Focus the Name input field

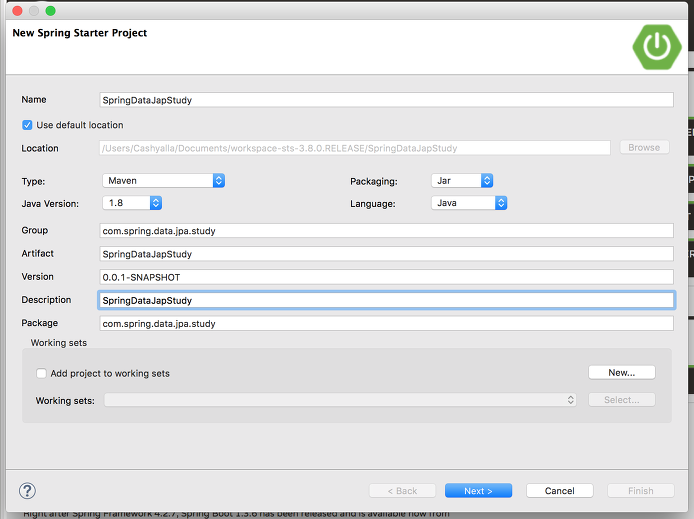386,100
